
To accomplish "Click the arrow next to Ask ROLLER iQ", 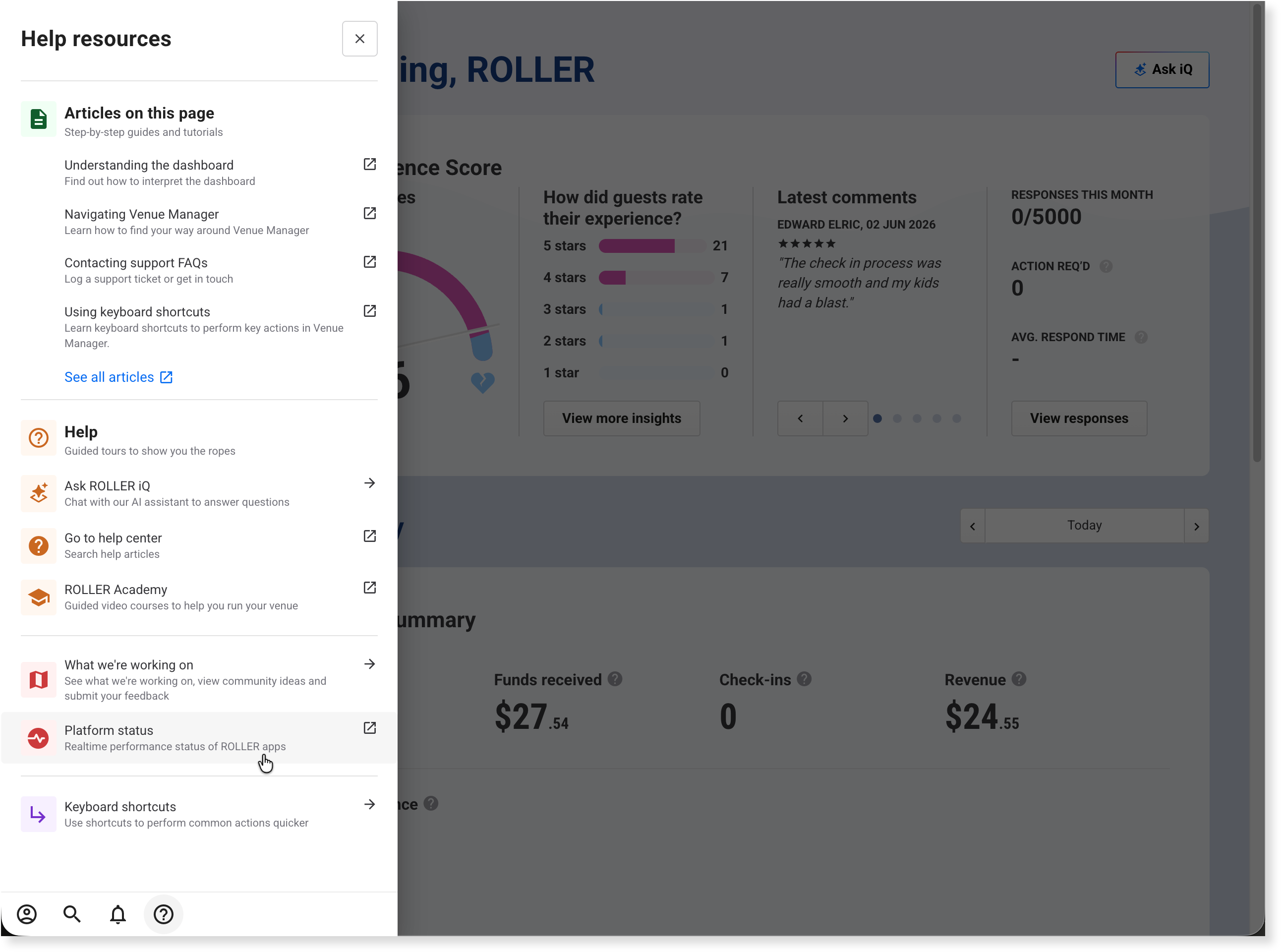I will point(369,483).
